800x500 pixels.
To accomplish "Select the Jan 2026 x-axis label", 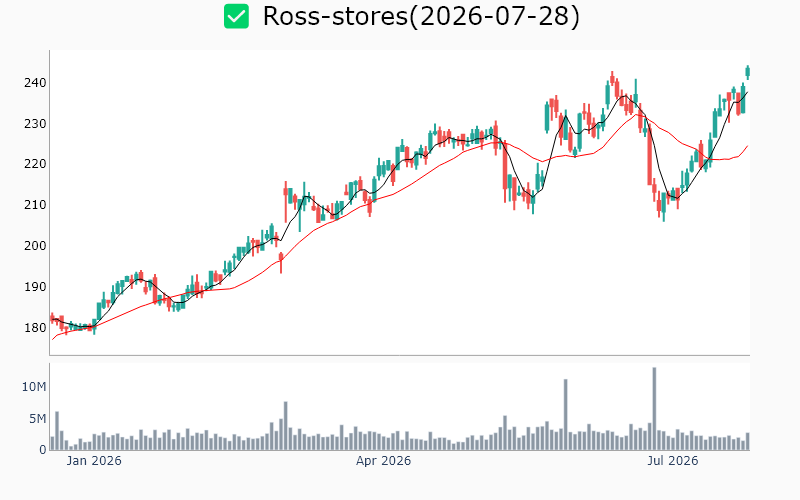I will tap(94, 461).
